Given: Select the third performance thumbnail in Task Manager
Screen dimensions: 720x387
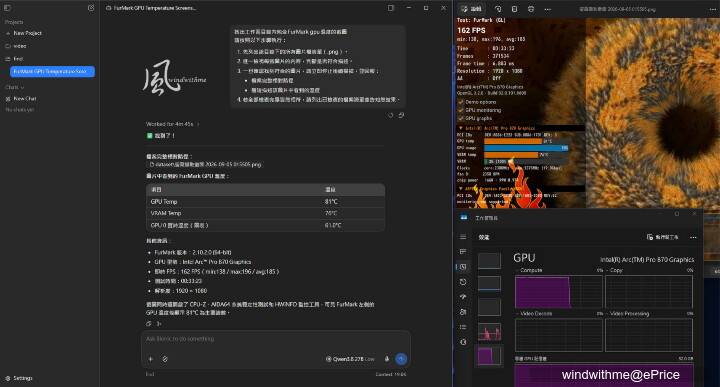Looking at the screenshot, I should [489, 307].
